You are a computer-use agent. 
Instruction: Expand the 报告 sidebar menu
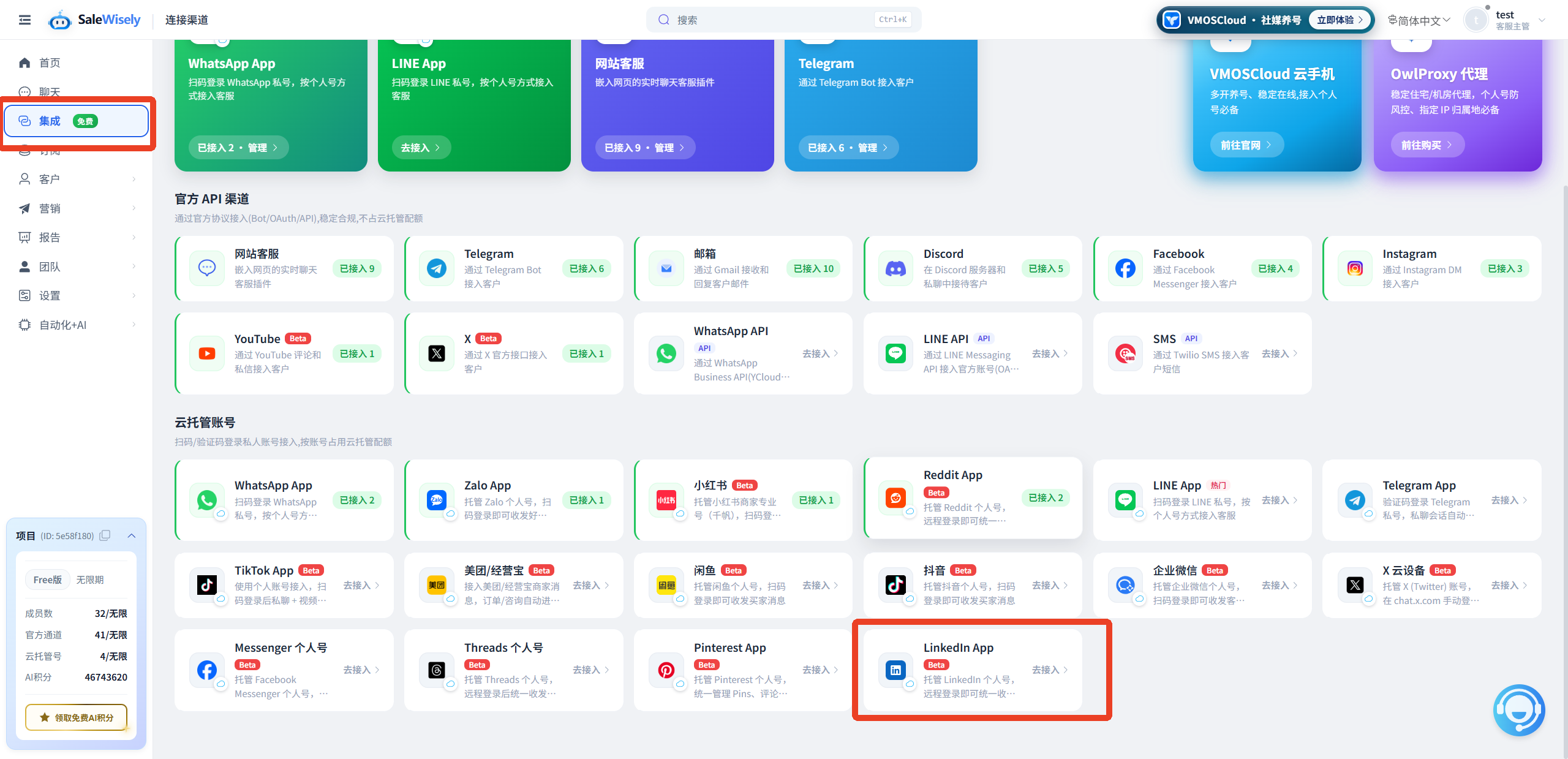tap(77, 237)
